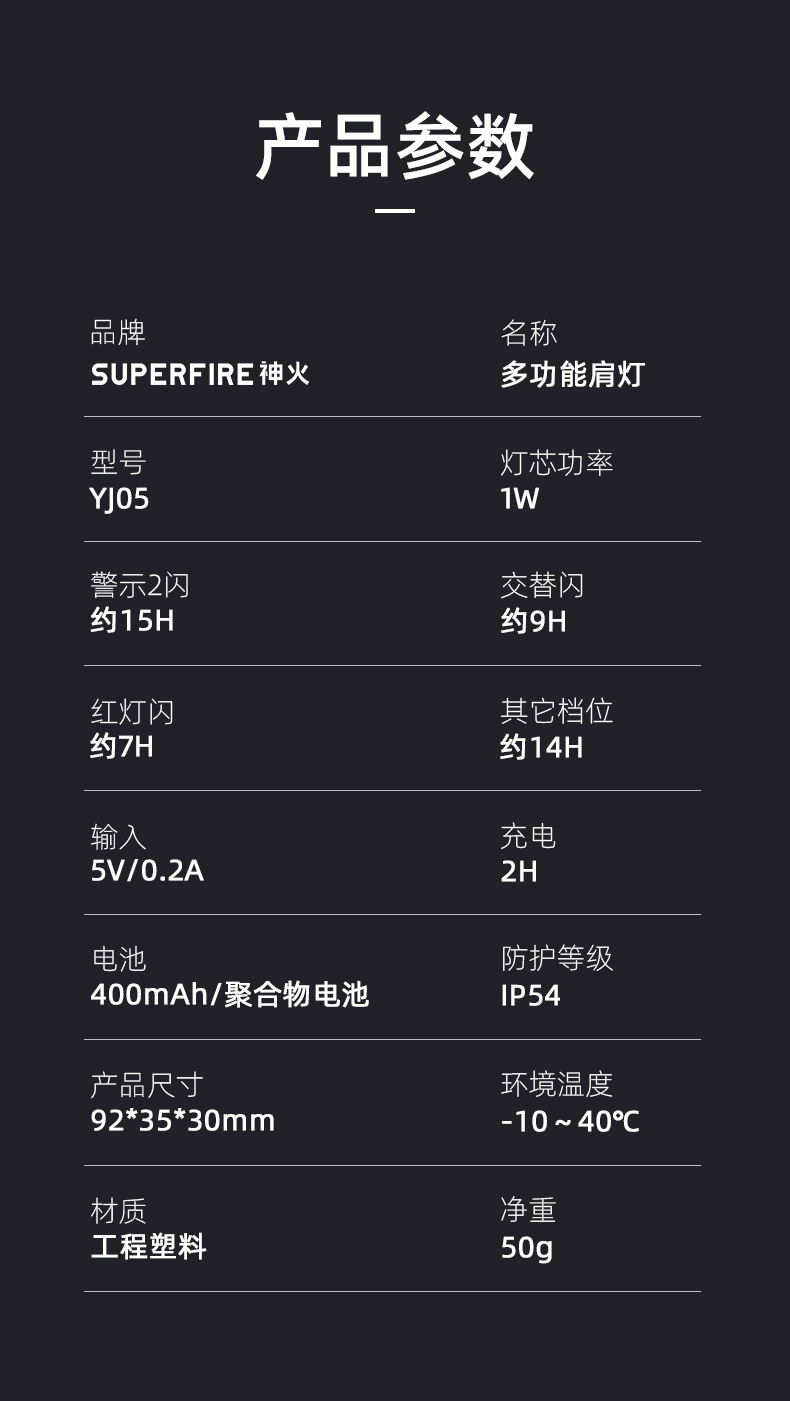Screen dimensions: 790x1401
Task: Click the 50g net weight value
Action: click(526, 1247)
